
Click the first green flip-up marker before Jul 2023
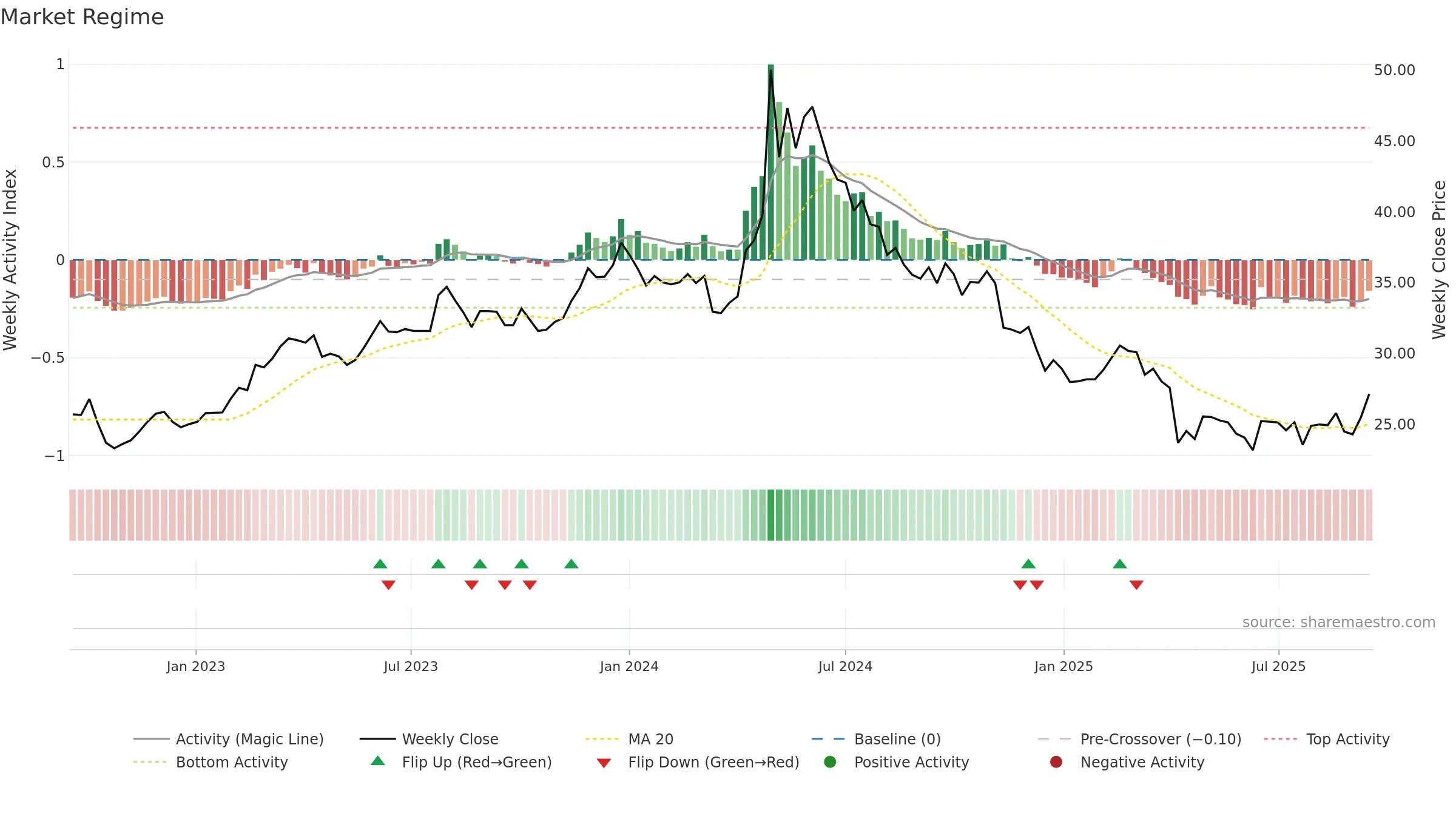380,564
